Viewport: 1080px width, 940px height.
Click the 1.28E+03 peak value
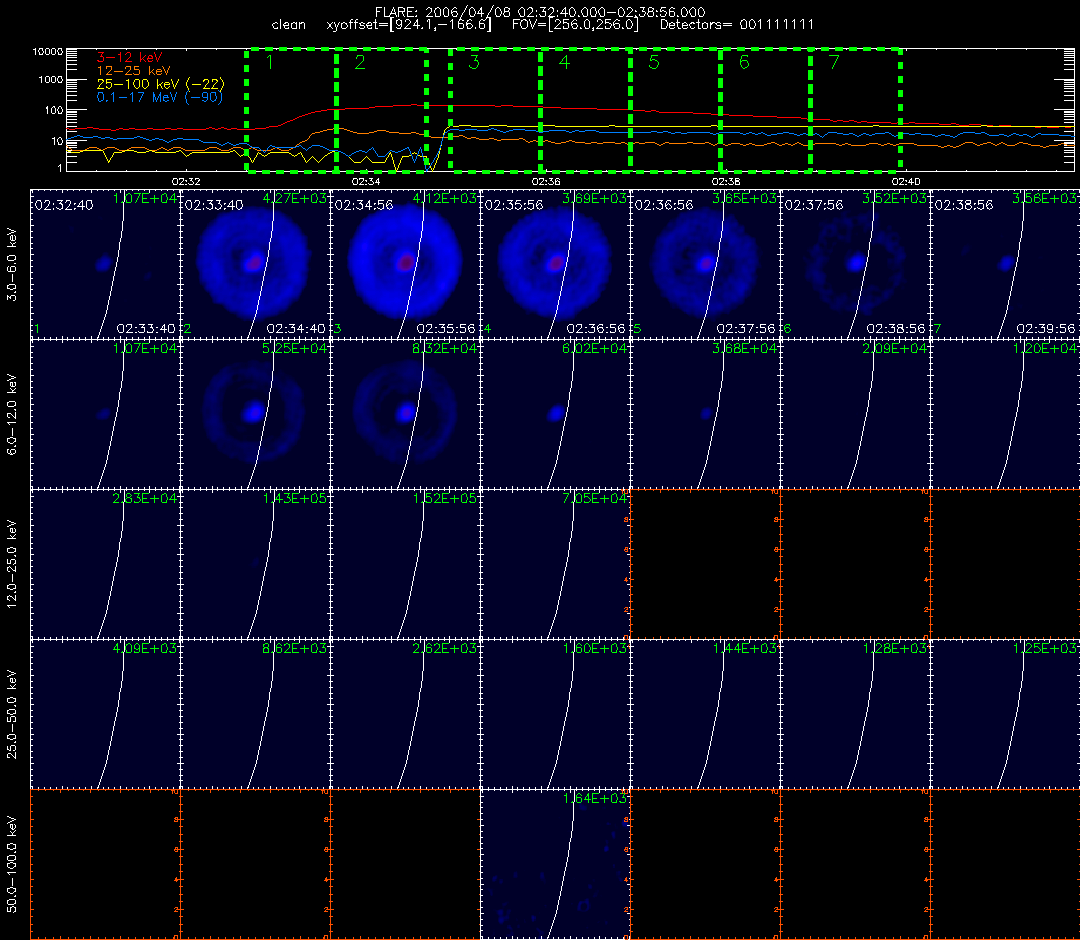pyautogui.click(x=895, y=648)
